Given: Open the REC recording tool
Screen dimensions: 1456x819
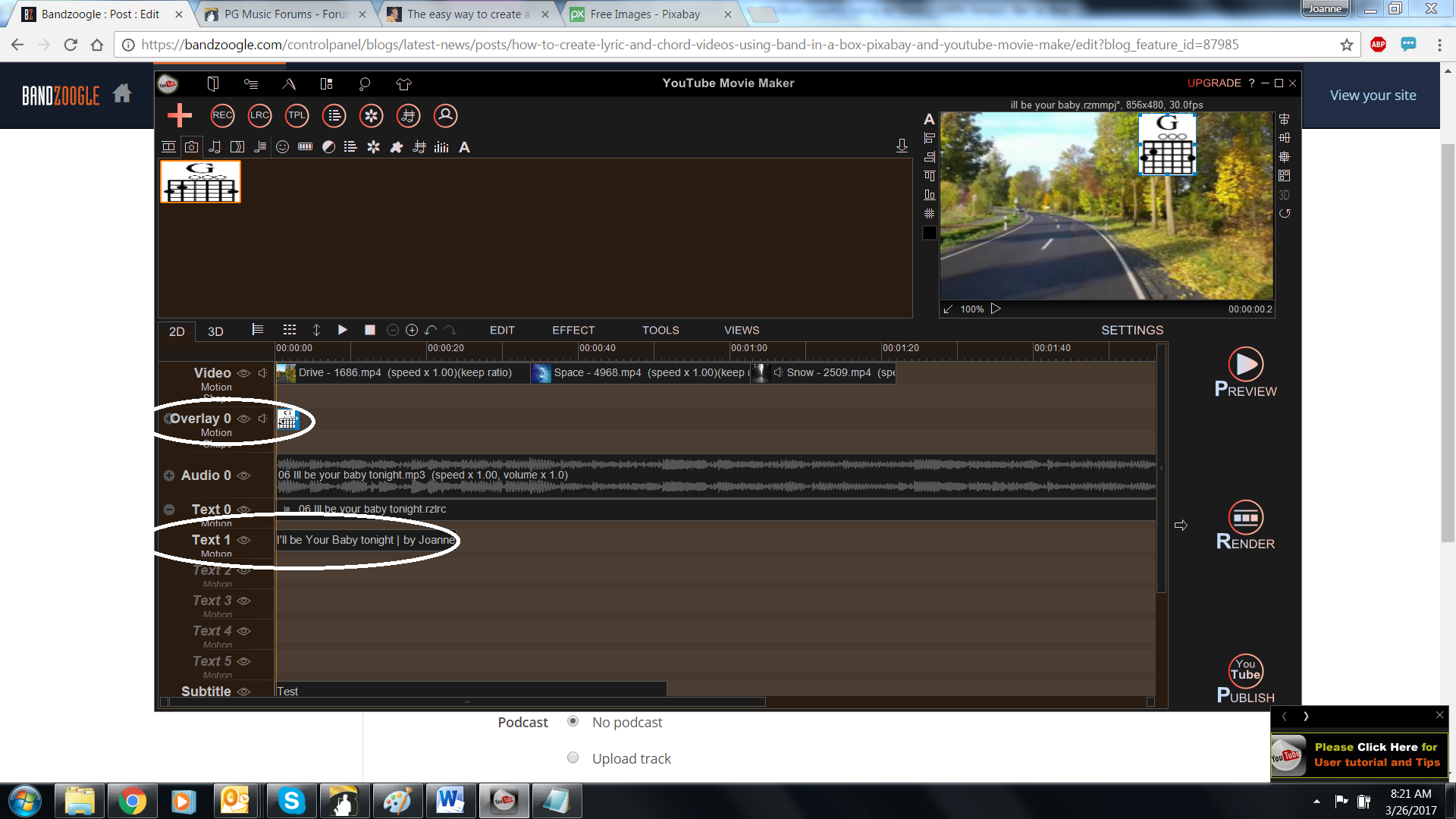Looking at the screenshot, I should point(222,116).
